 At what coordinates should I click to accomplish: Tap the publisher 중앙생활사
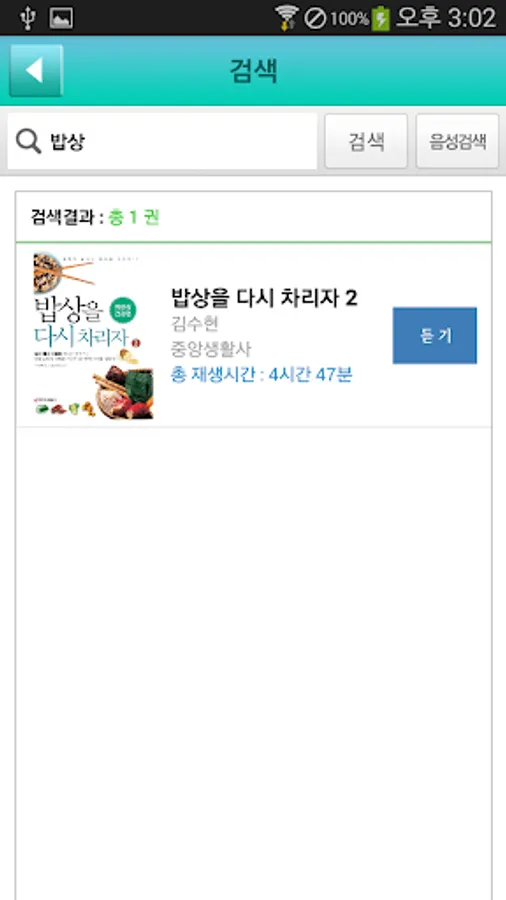pyautogui.click(x=211, y=349)
